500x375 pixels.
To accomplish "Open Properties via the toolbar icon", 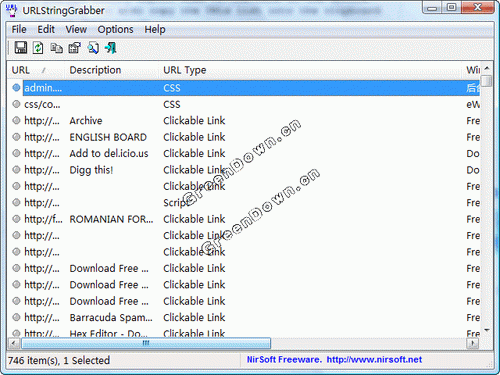I will 74,48.
